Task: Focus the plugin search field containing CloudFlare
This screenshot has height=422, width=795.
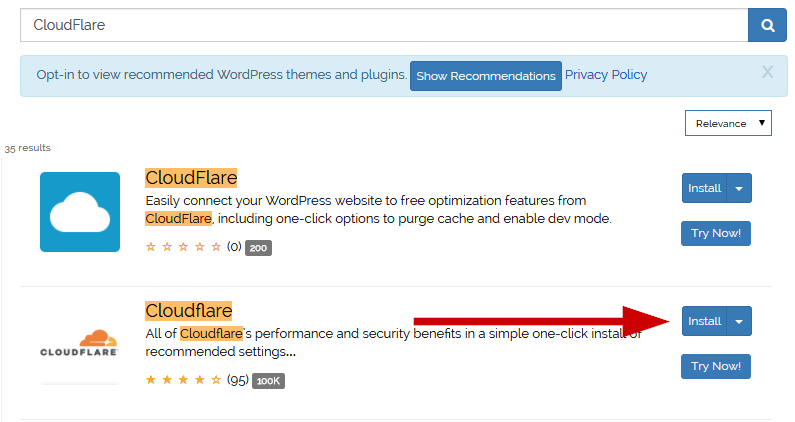Action: click(x=384, y=25)
